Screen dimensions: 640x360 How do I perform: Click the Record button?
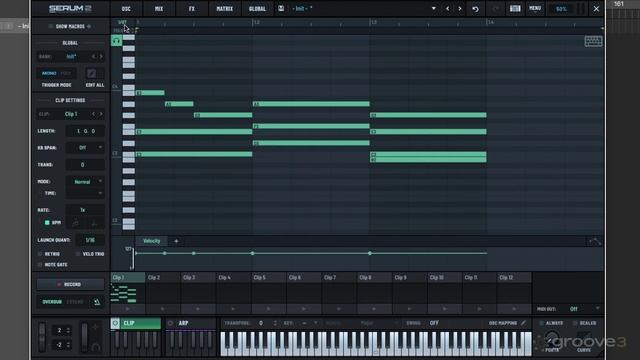[70, 284]
